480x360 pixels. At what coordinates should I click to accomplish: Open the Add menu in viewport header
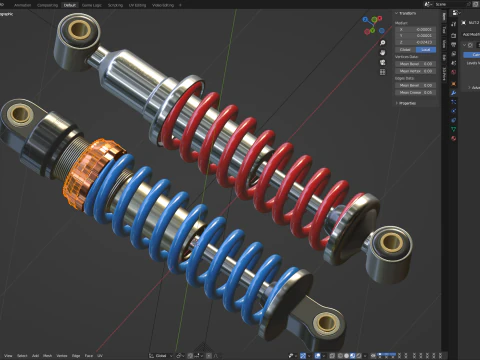35,356
